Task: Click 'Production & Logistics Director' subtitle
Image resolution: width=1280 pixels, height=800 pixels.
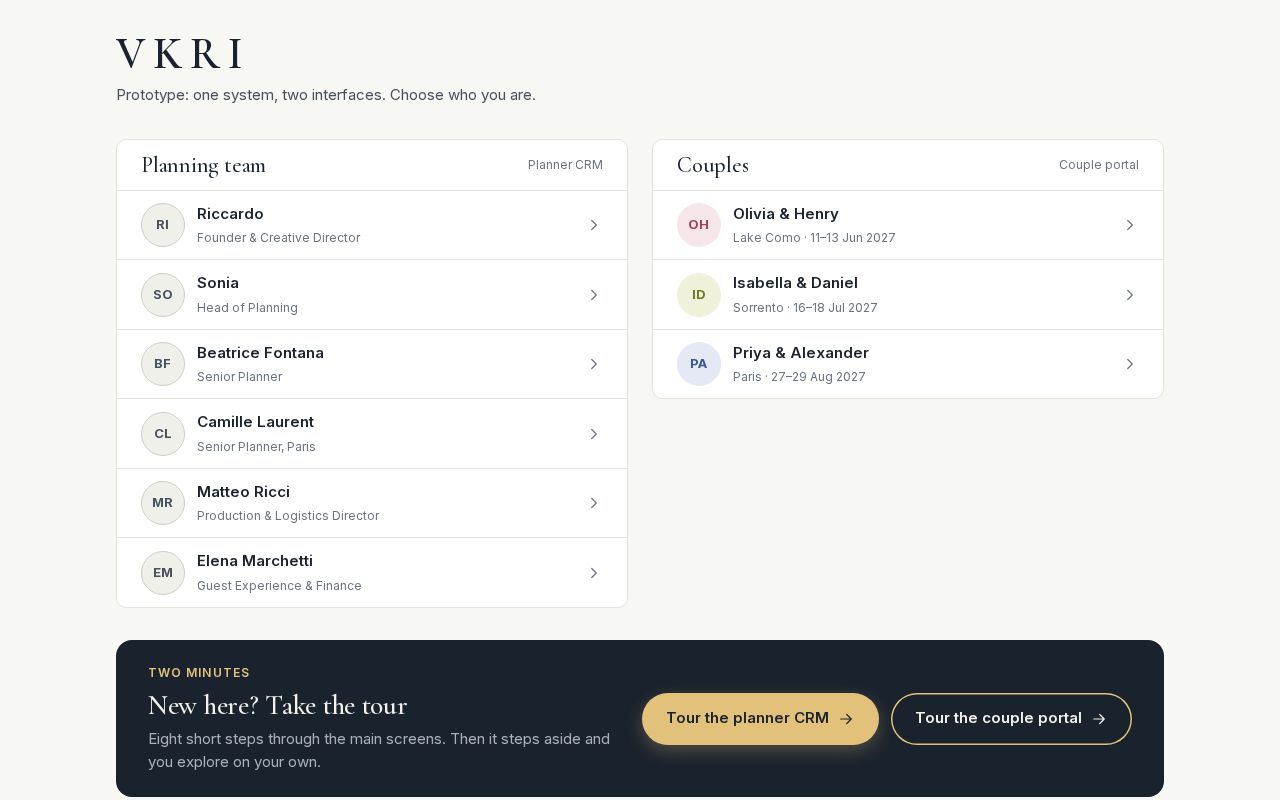Action: pyautogui.click(x=288, y=516)
